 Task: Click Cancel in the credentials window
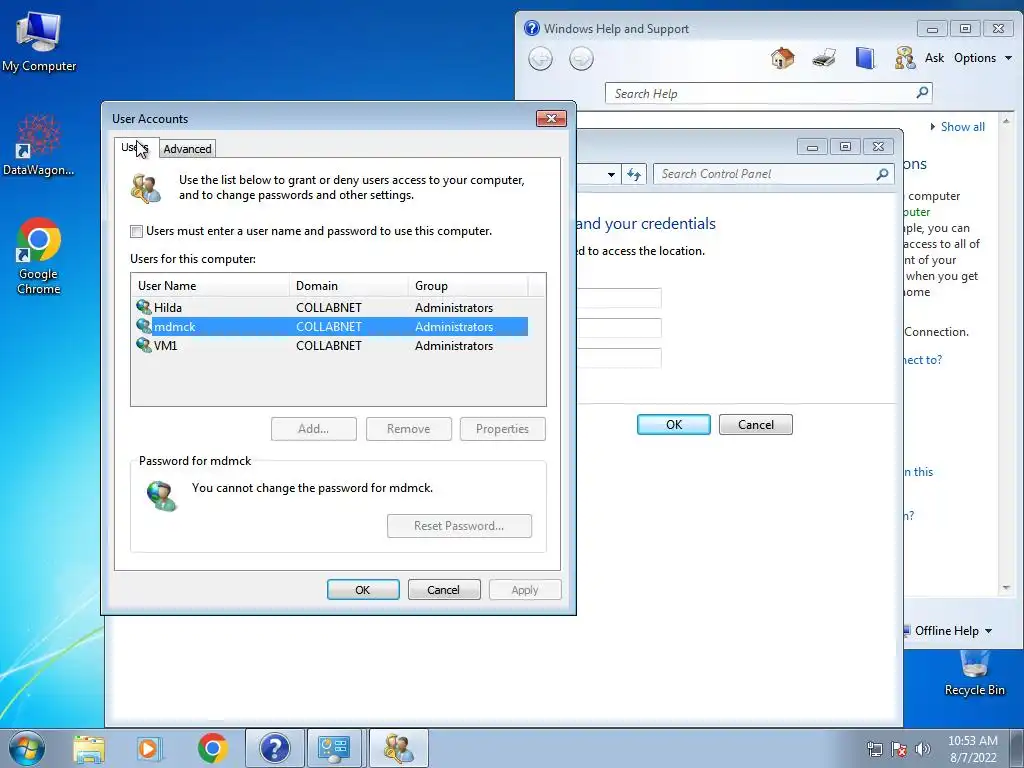(756, 424)
